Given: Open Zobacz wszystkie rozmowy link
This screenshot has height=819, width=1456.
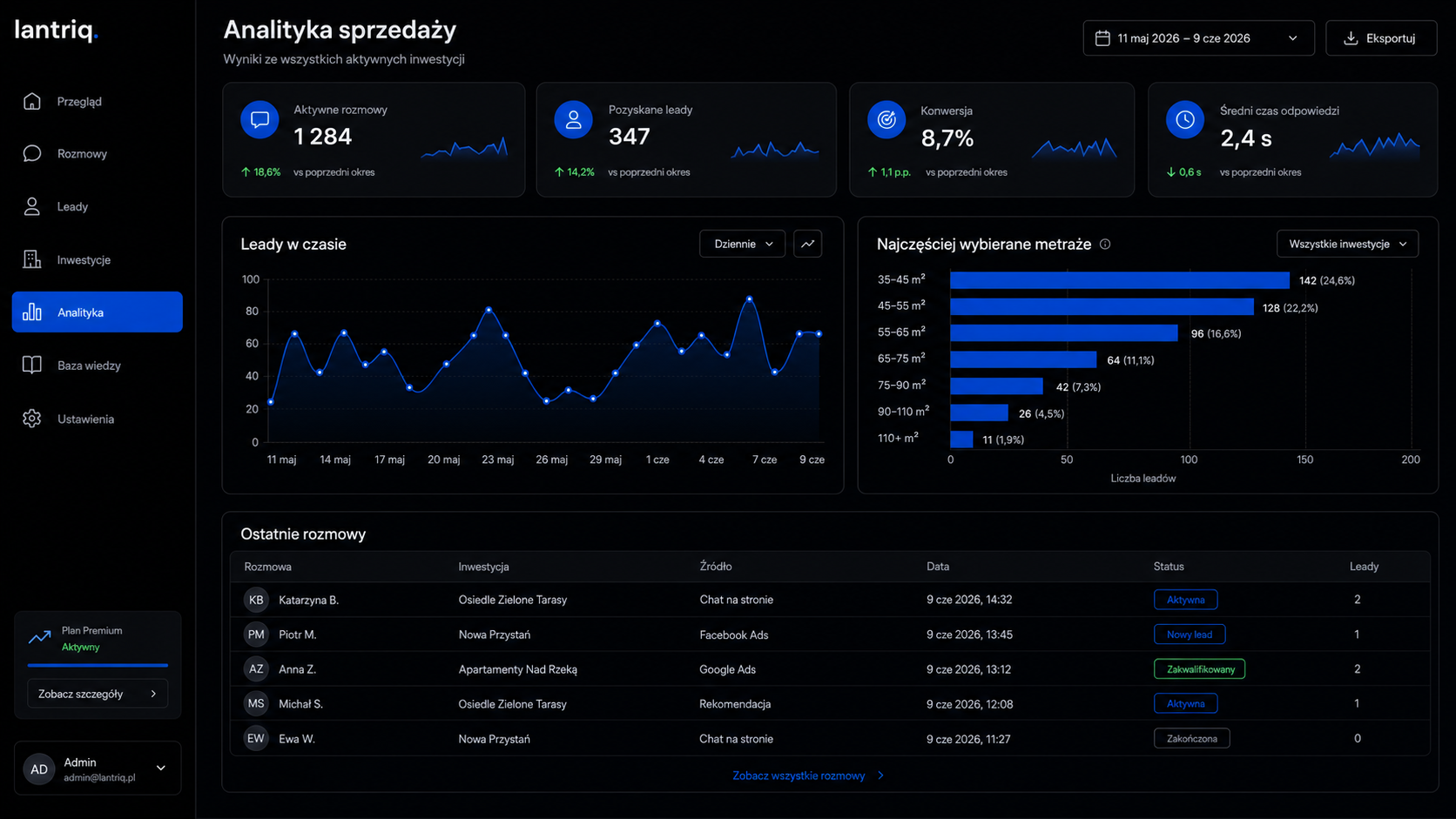Looking at the screenshot, I should click(x=808, y=775).
